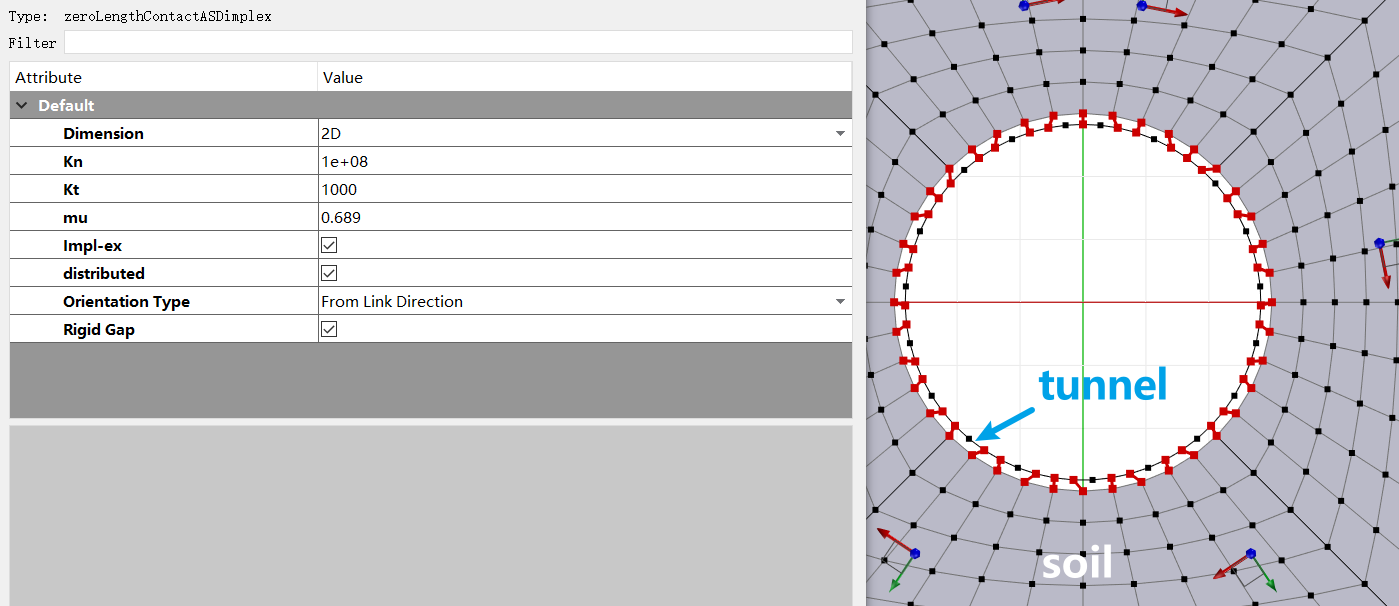Select the Kt attribute label
The height and width of the screenshot is (606, 1399).
(x=72, y=189)
